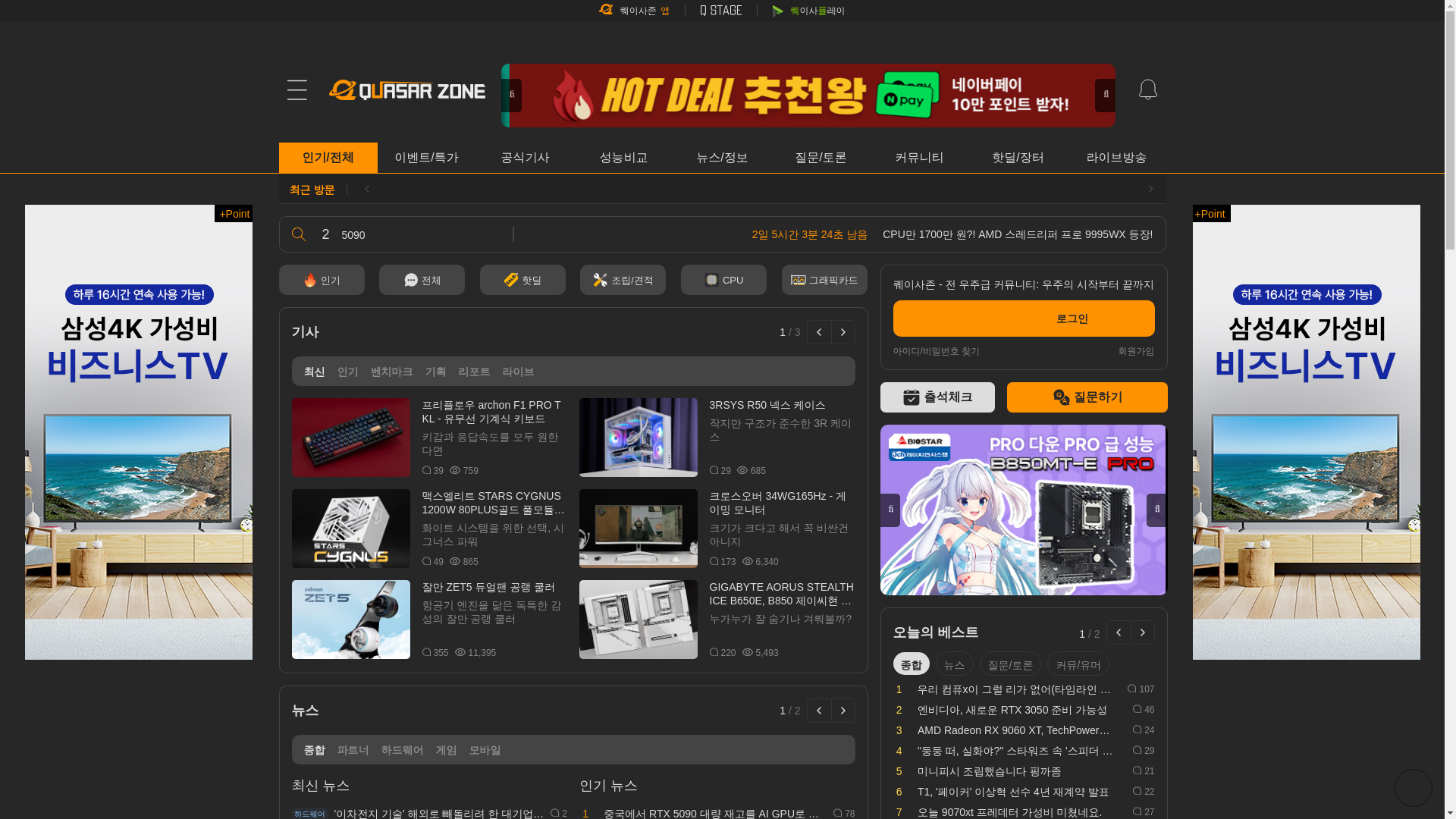
Task: Click the scroll-to-top round button
Action: point(1414,787)
